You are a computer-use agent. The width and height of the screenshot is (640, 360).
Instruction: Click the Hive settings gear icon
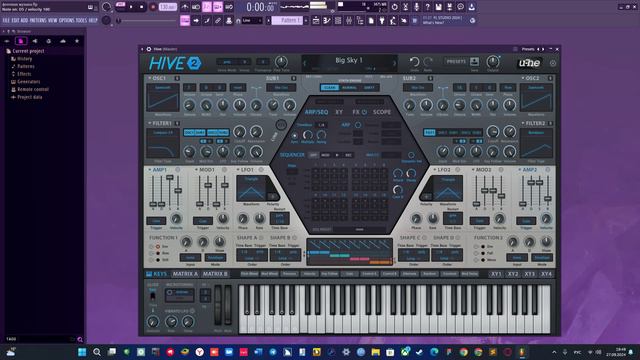(553, 63)
